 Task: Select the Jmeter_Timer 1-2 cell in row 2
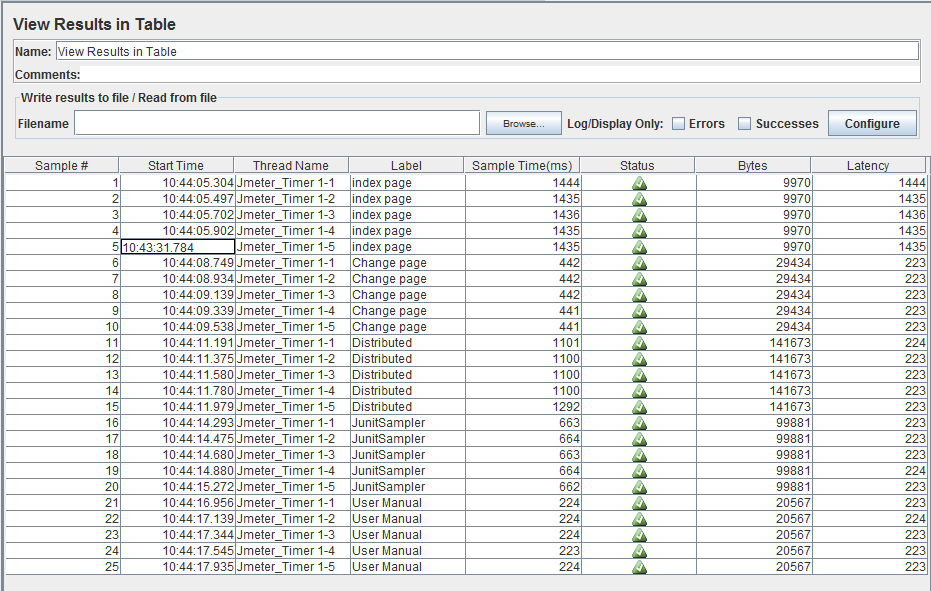(292, 199)
